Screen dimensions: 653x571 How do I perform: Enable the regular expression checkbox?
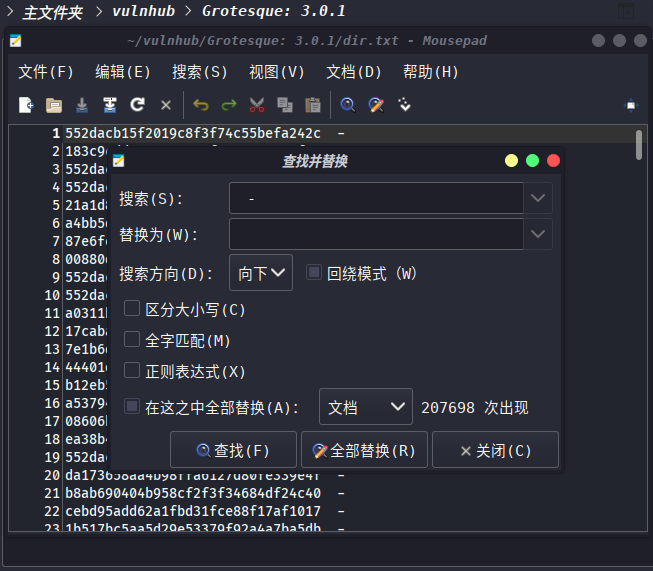click(132, 370)
